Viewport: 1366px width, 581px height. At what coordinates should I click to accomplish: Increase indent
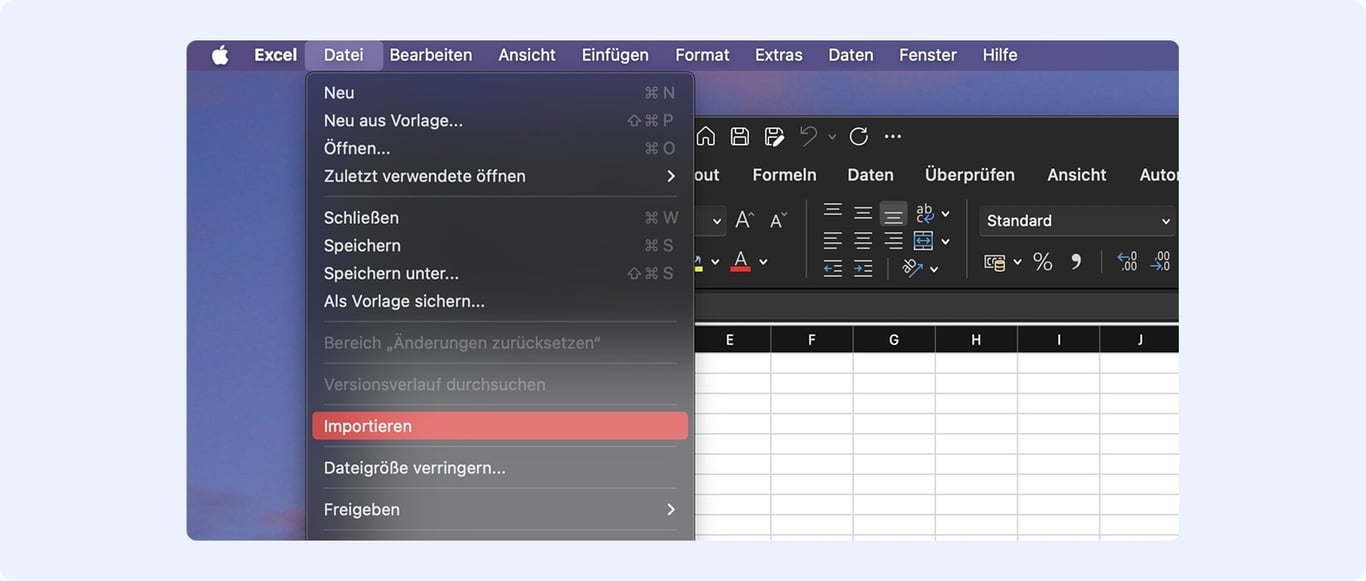point(863,268)
